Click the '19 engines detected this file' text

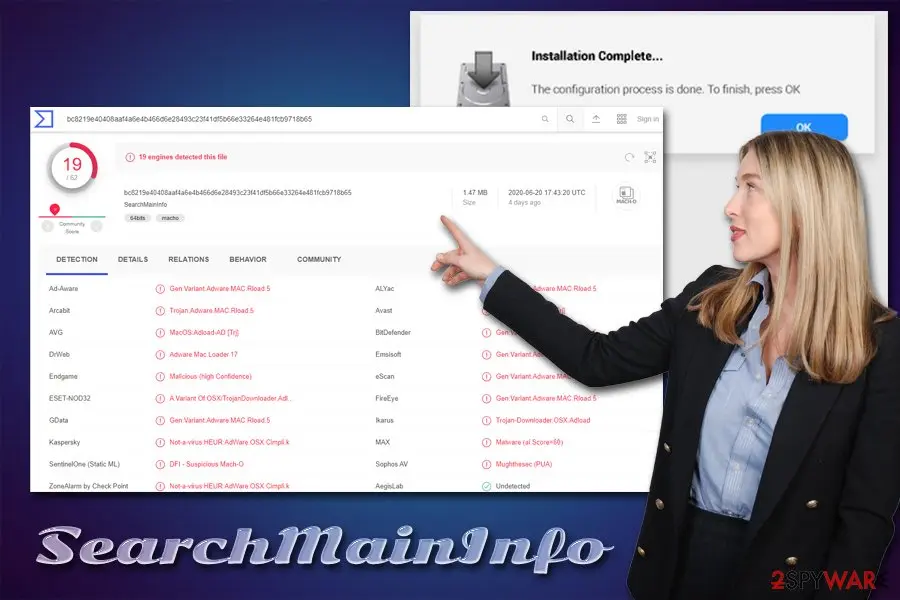[x=183, y=157]
